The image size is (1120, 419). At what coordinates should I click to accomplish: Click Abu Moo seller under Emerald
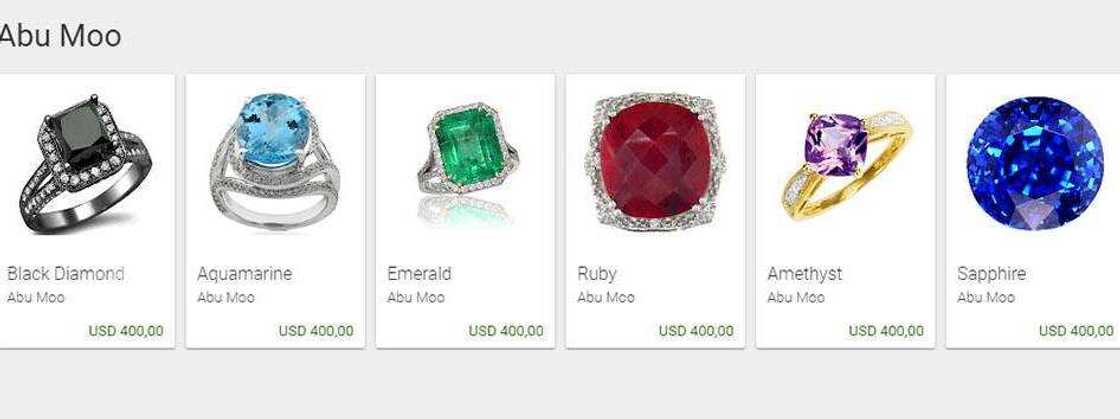[416, 298]
